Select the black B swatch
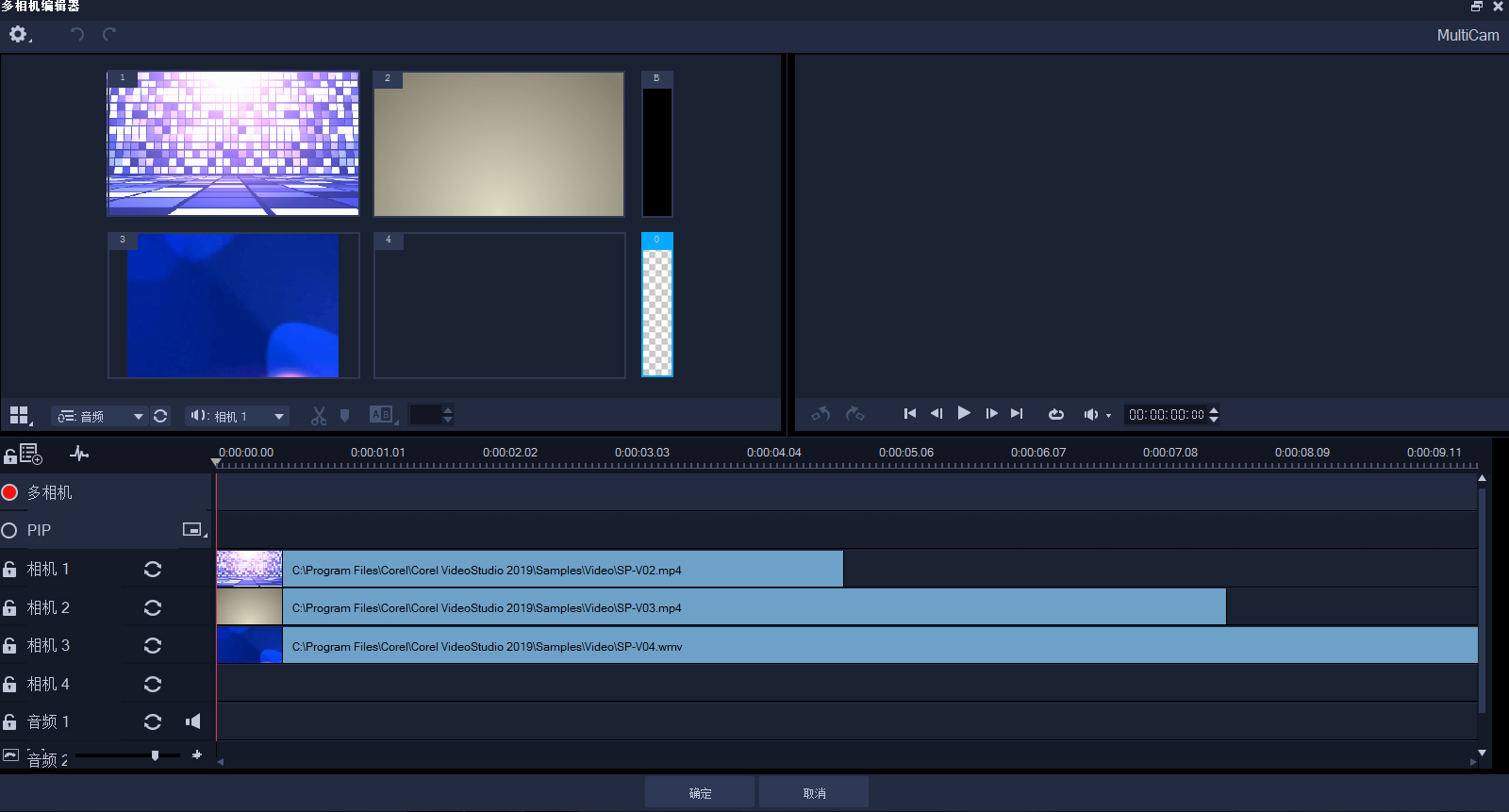This screenshot has height=812, width=1509. (657, 144)
